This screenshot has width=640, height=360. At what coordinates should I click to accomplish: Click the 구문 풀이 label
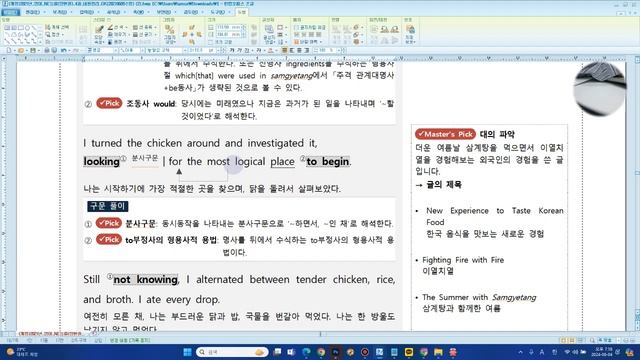108,206
